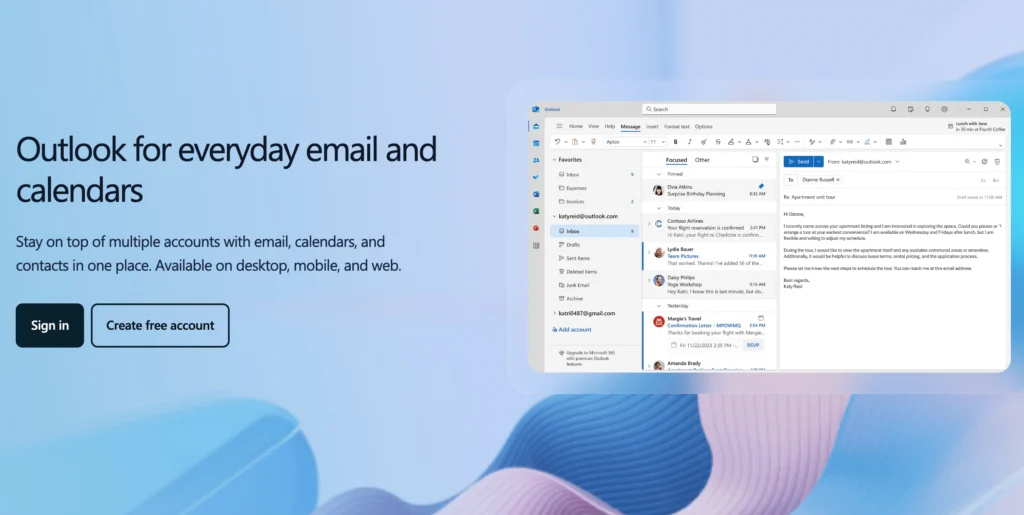This screenshot has width=1024, height=515.
Task: Open Word app icon in left rail
Action: (x=536, y=194)
